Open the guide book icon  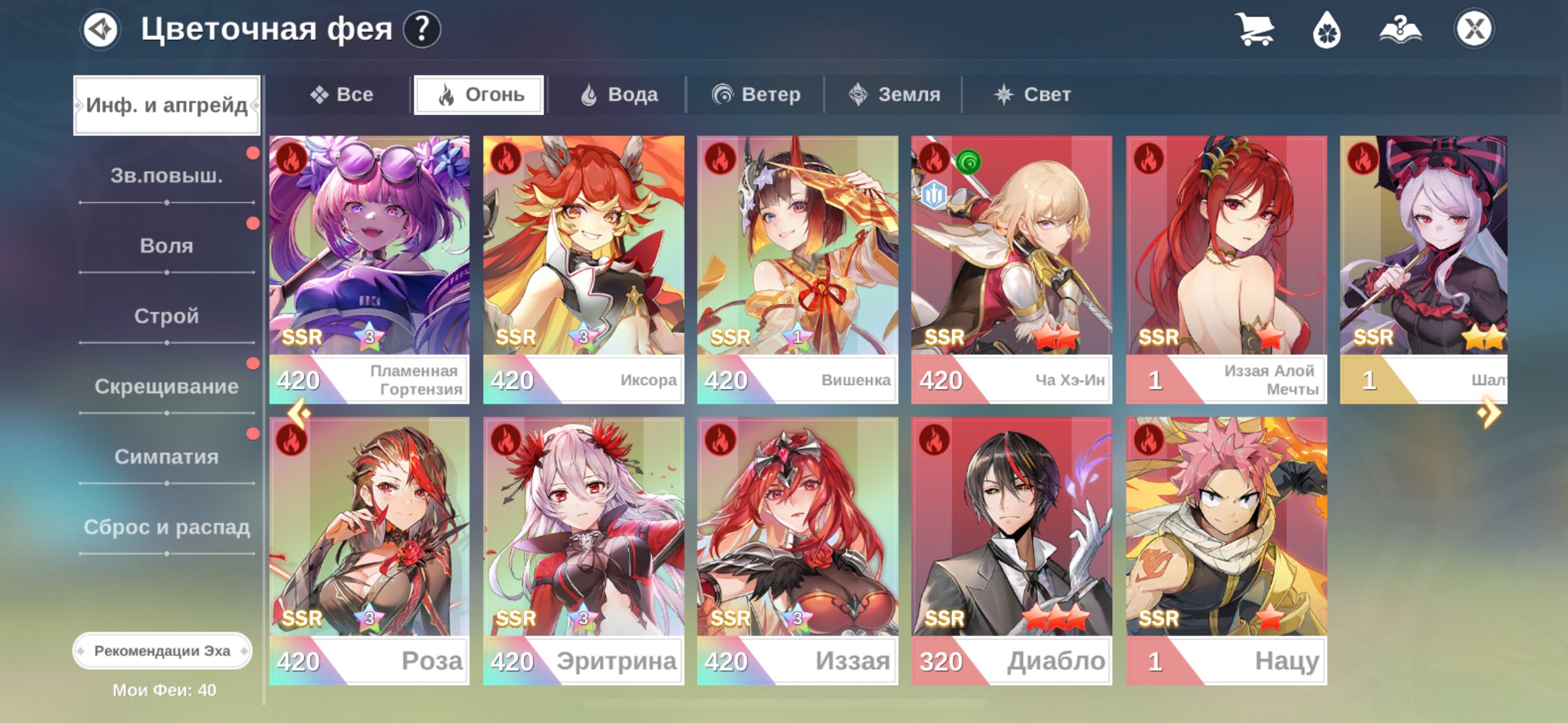coord(1401,29)
